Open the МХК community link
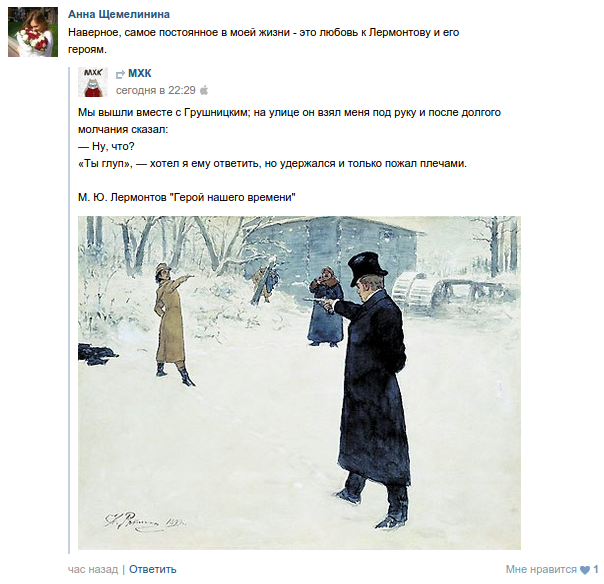 point(139,73)
